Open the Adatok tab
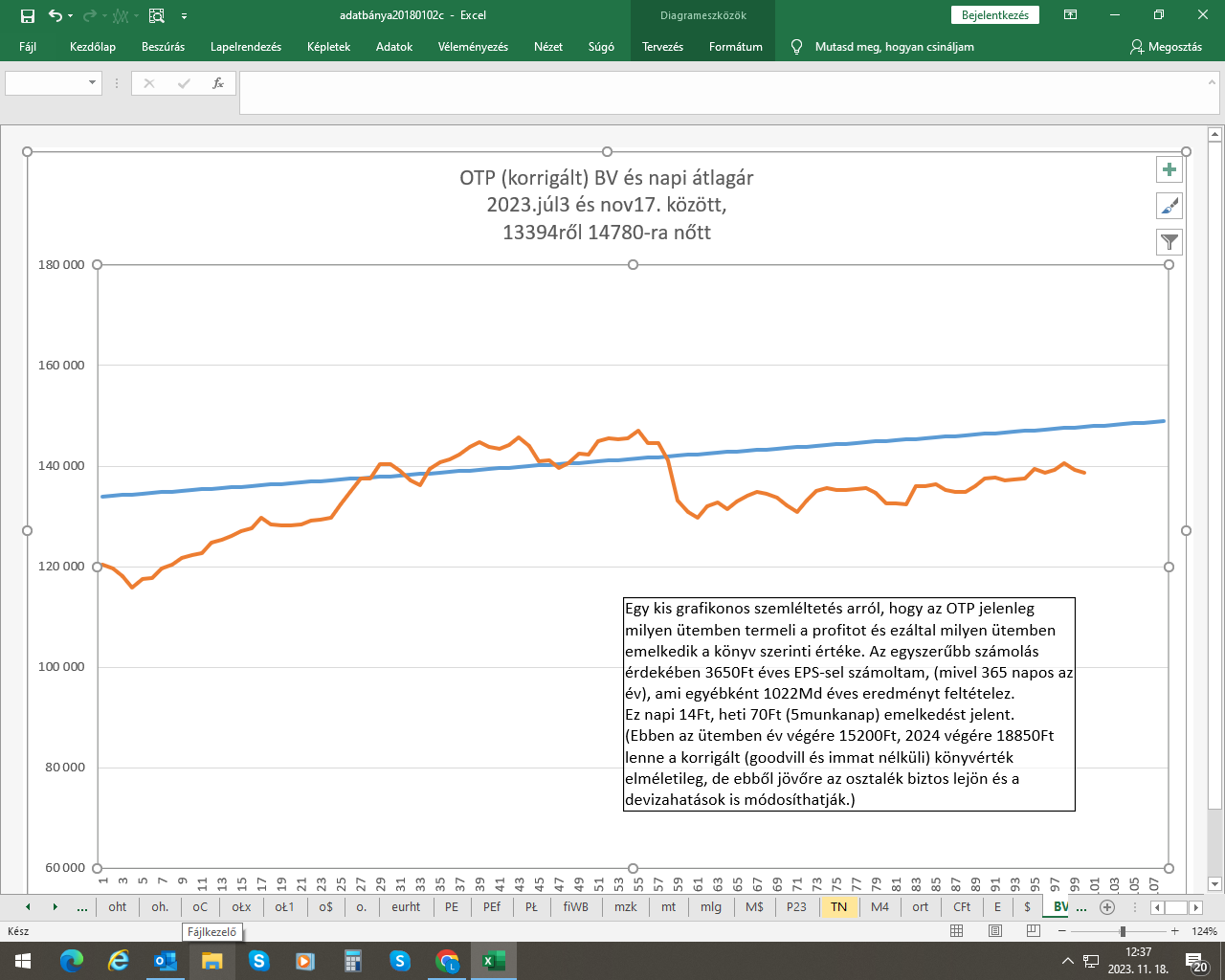Screen dimensions: 1225x980 coord(394,47)
